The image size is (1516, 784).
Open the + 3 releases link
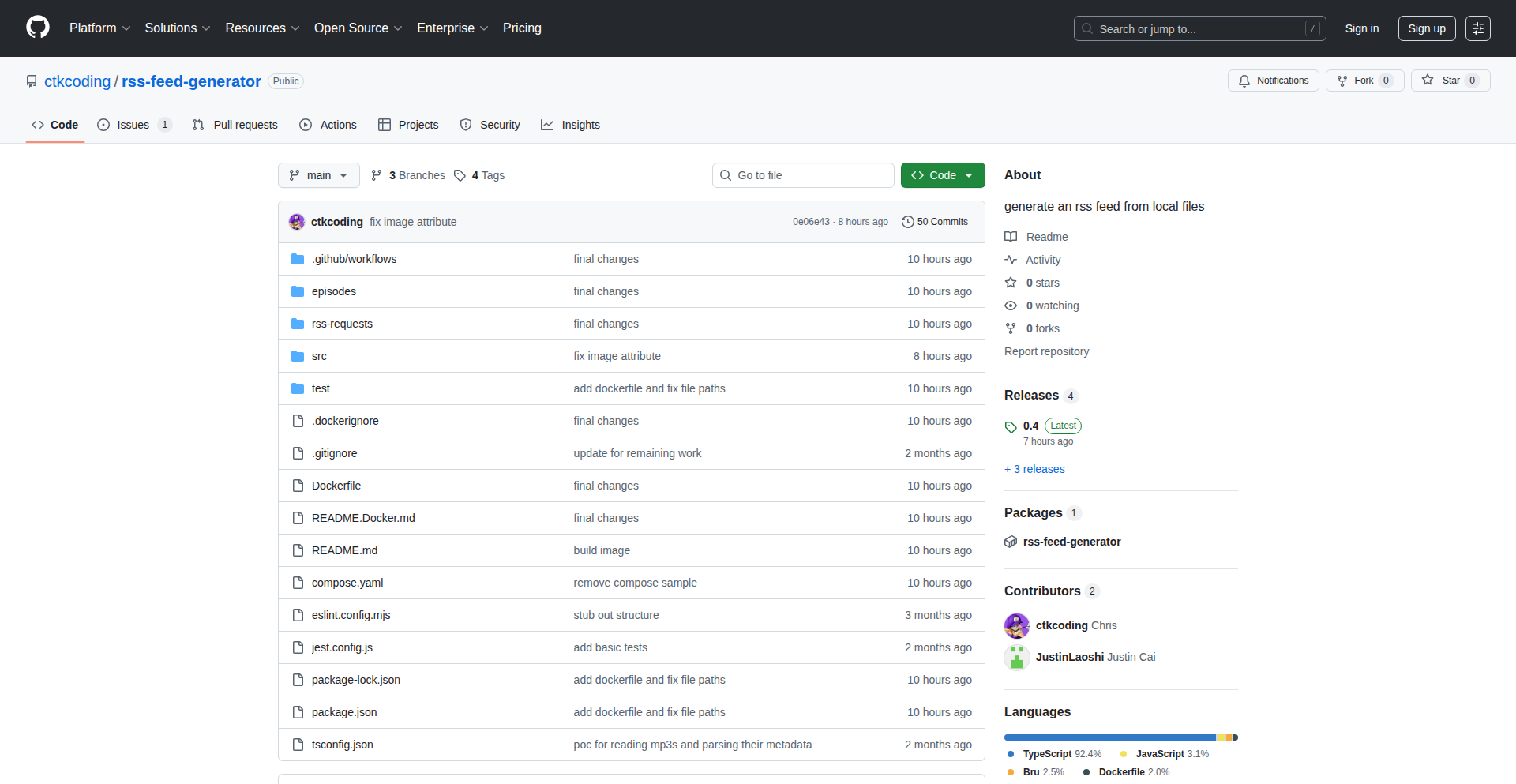tap(1034, 469)
